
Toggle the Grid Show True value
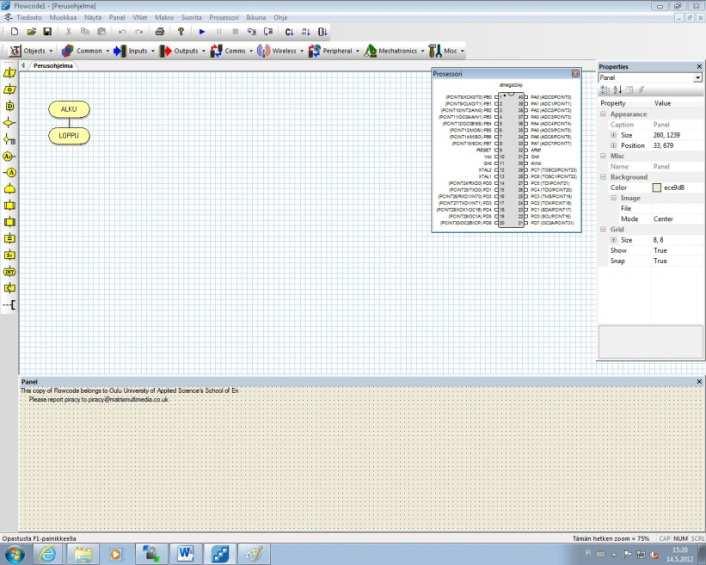[x=660, y=250]
